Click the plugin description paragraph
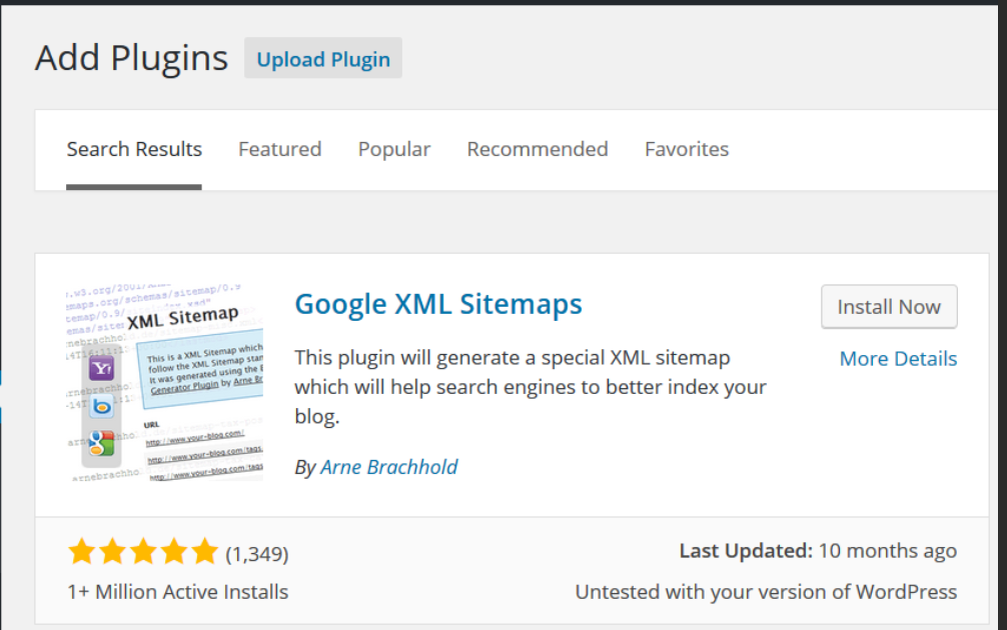This screenshot has width=1007, height=630. pyautogui.click(x=530, y=387)
